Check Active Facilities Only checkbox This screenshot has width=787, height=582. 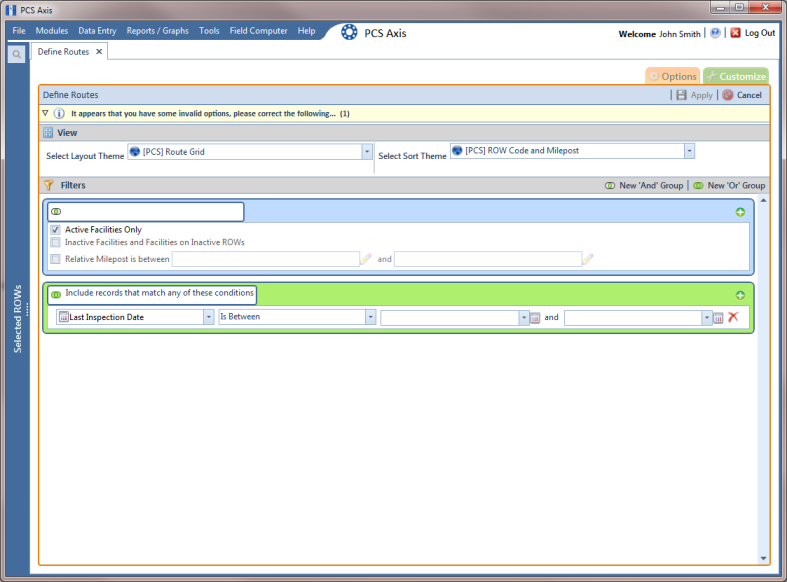(56, 230)
